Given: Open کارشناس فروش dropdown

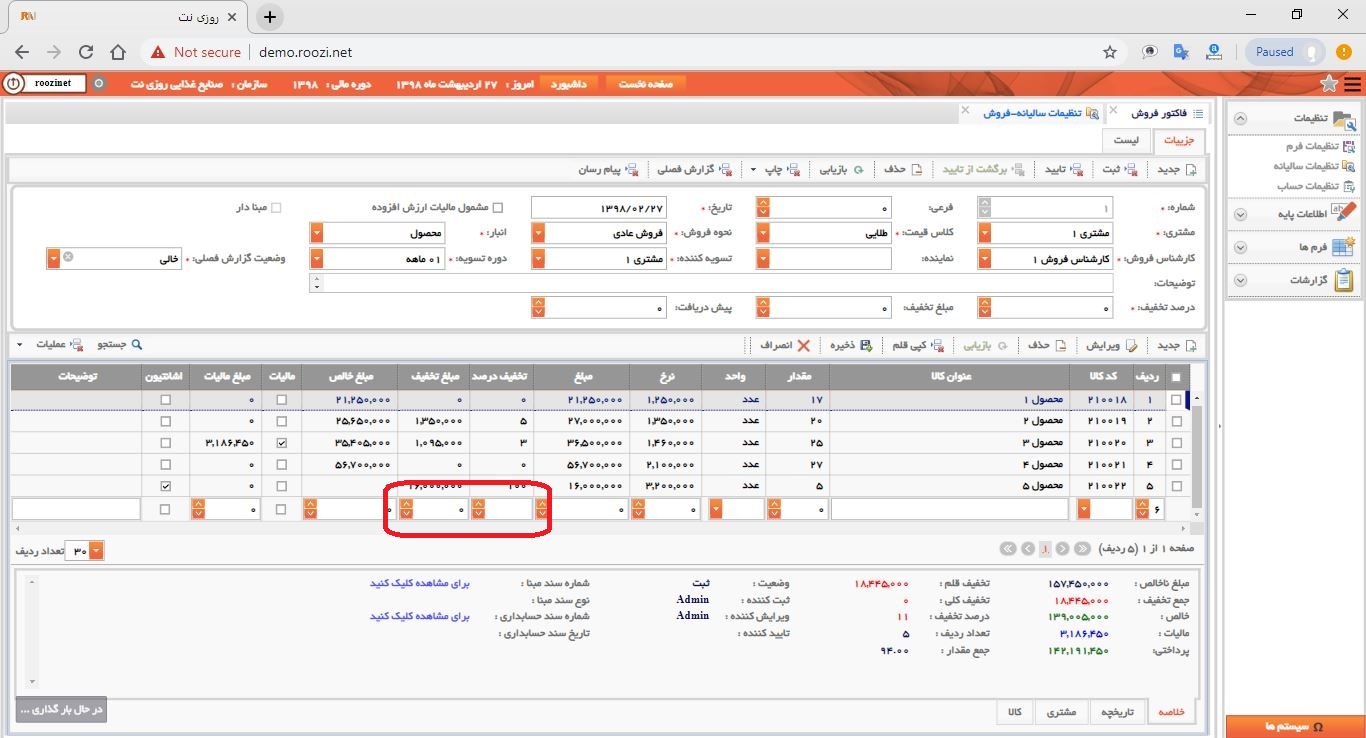Looking at the screenshot, I should pos(985,259).
